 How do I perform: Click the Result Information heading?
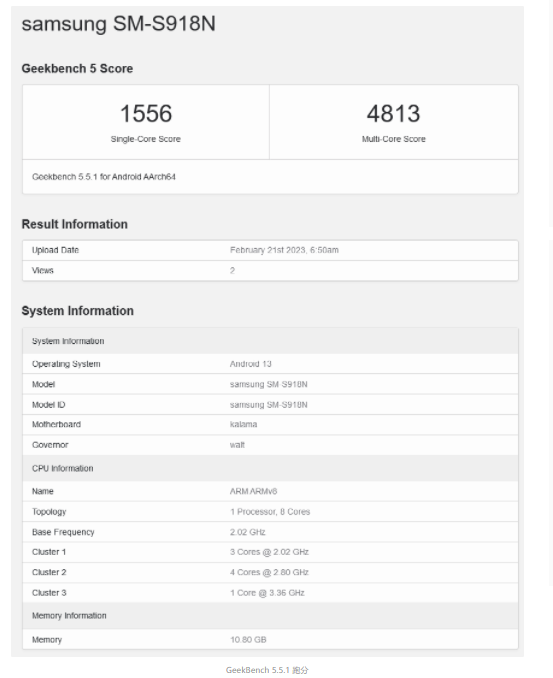tap(75, 224)
